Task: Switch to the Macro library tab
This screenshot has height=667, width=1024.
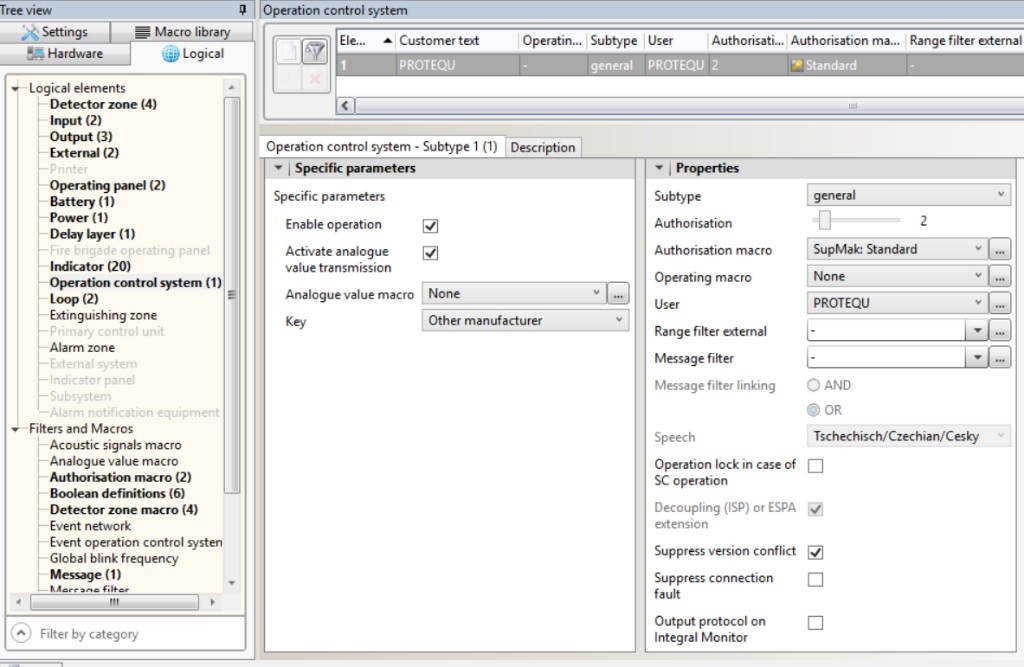Action: [x=182, y=31]
